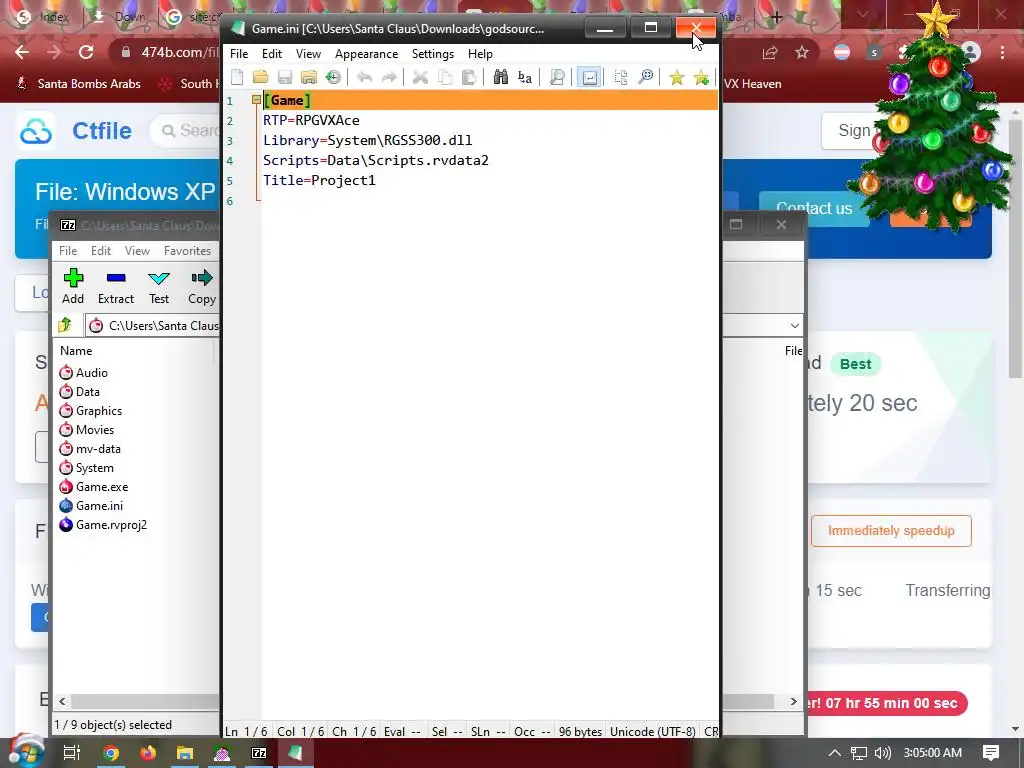Open the VX Heaven bookmark

pos(752,84)
